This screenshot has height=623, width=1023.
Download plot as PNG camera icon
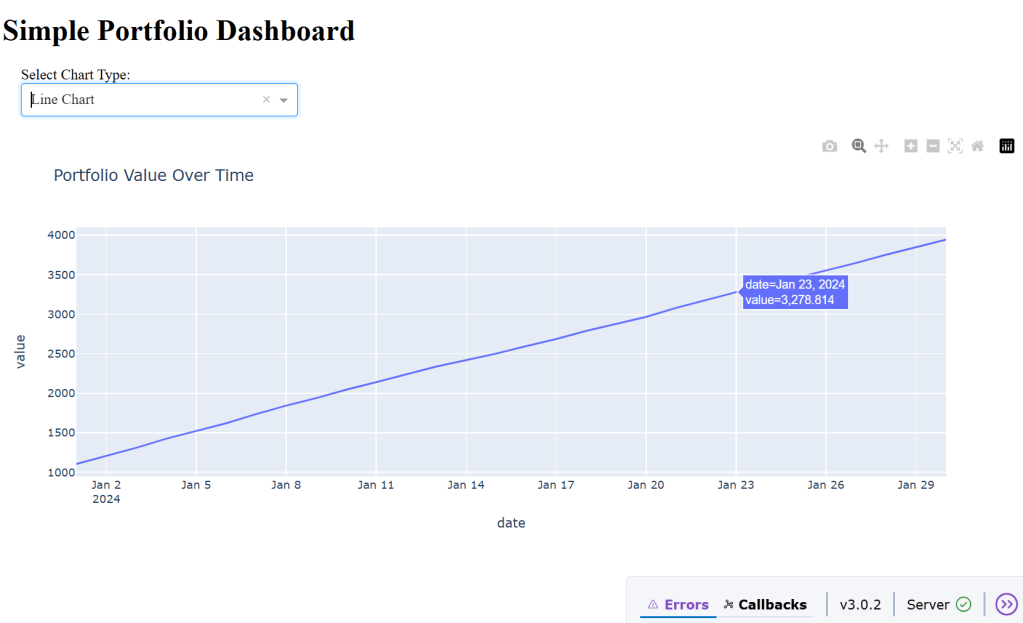pyautogui.click(x=829, y=146)
